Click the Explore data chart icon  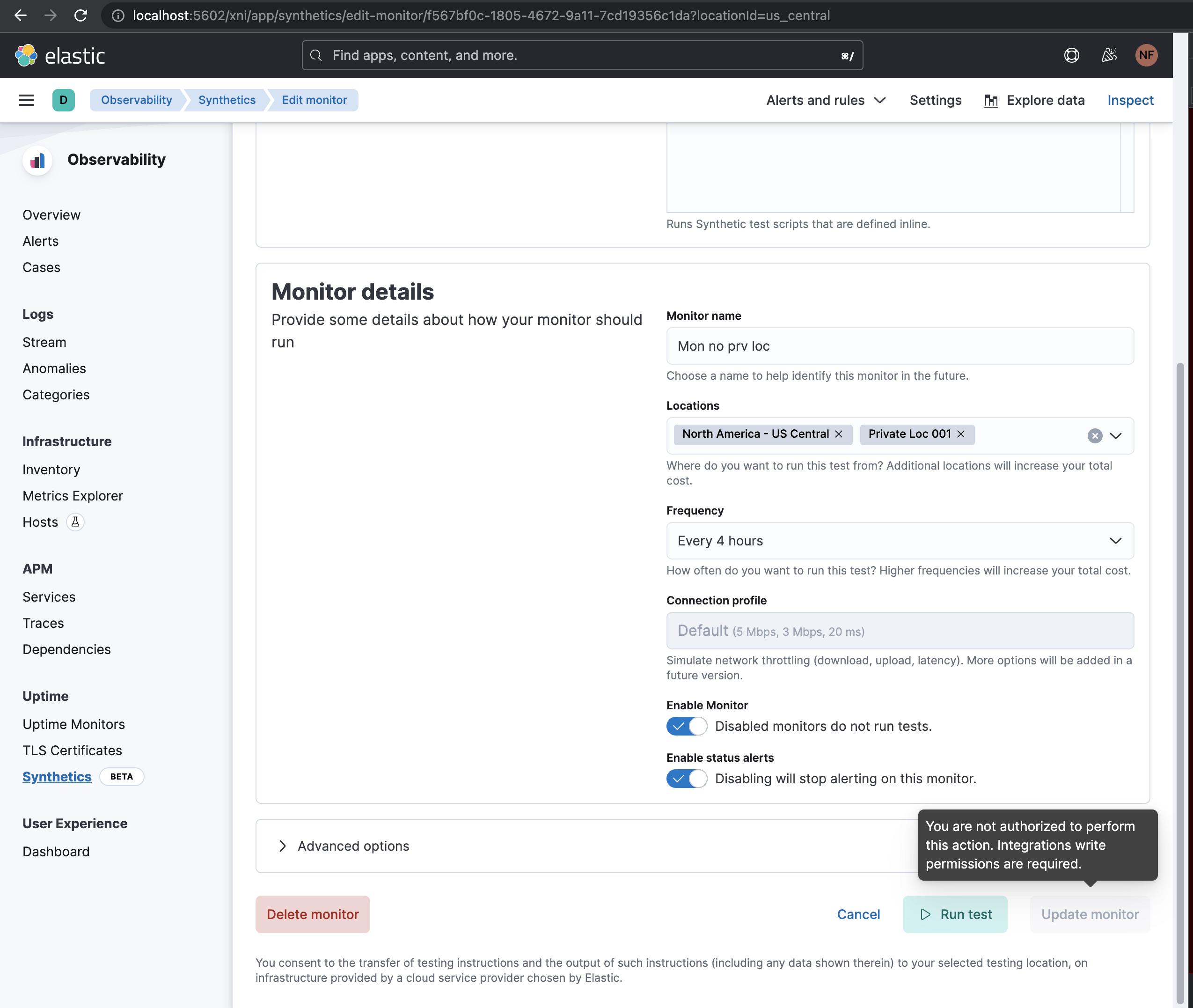pos(991,100)
